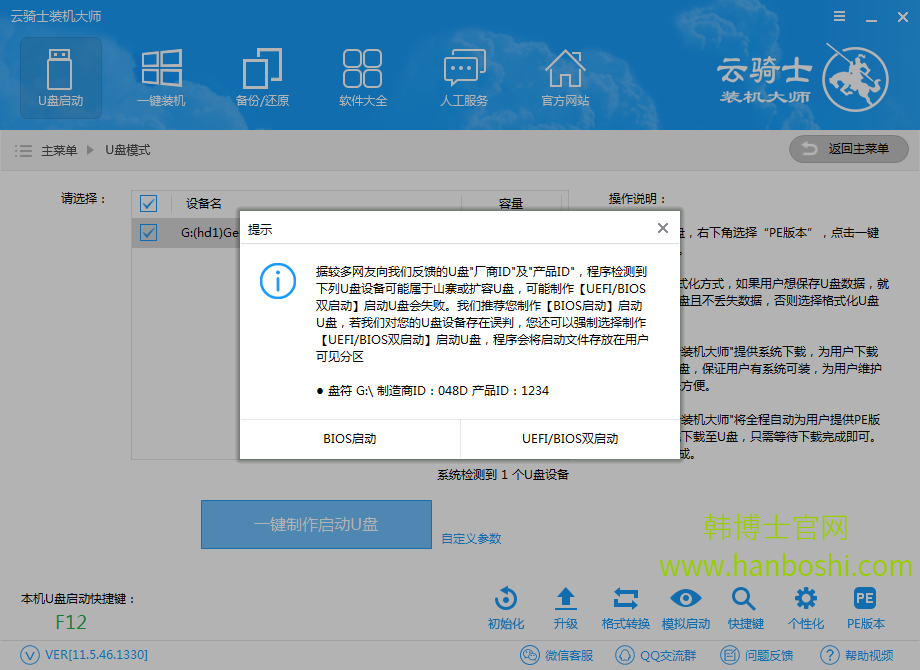Open the hamburger menu at top right
The width and height of the screenshot is (920, 670).
(x=837, y=16)
